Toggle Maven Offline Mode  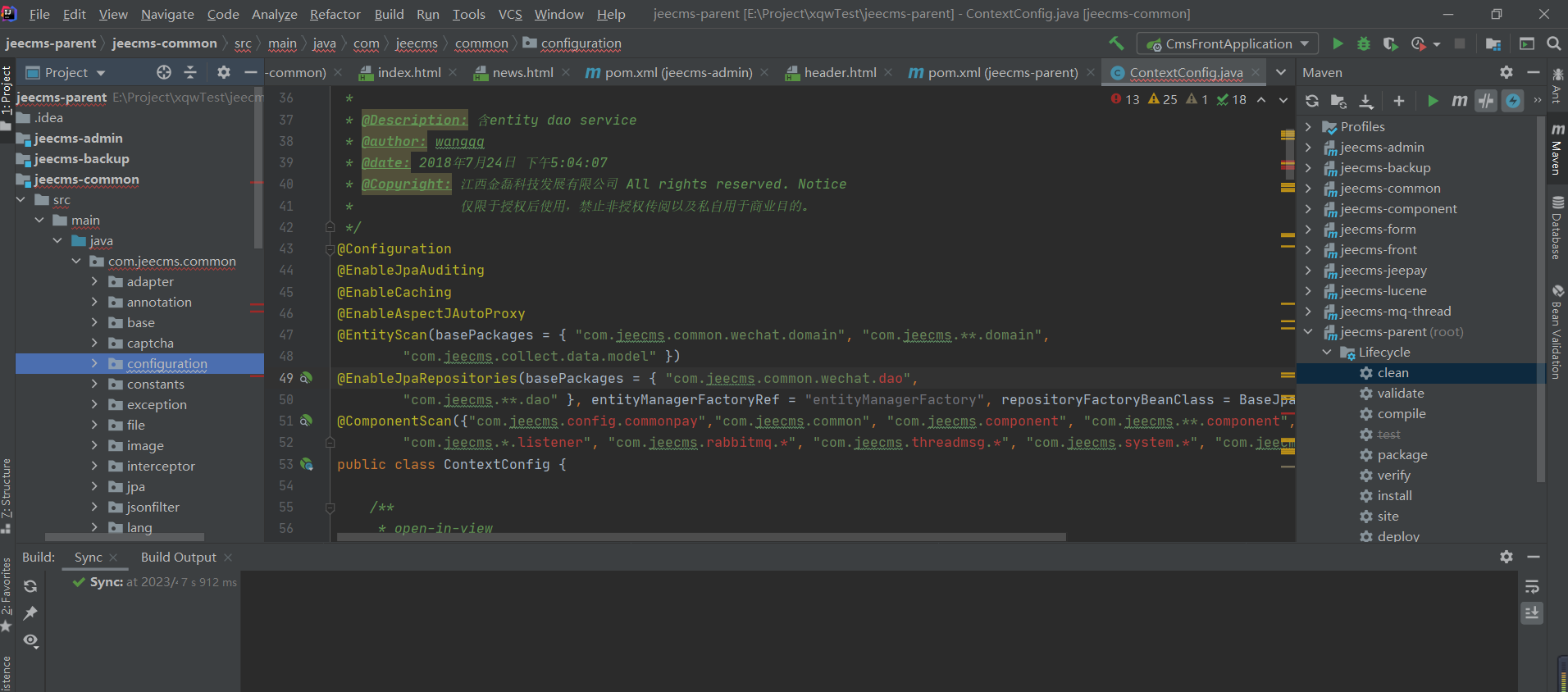pos(1486,101)
